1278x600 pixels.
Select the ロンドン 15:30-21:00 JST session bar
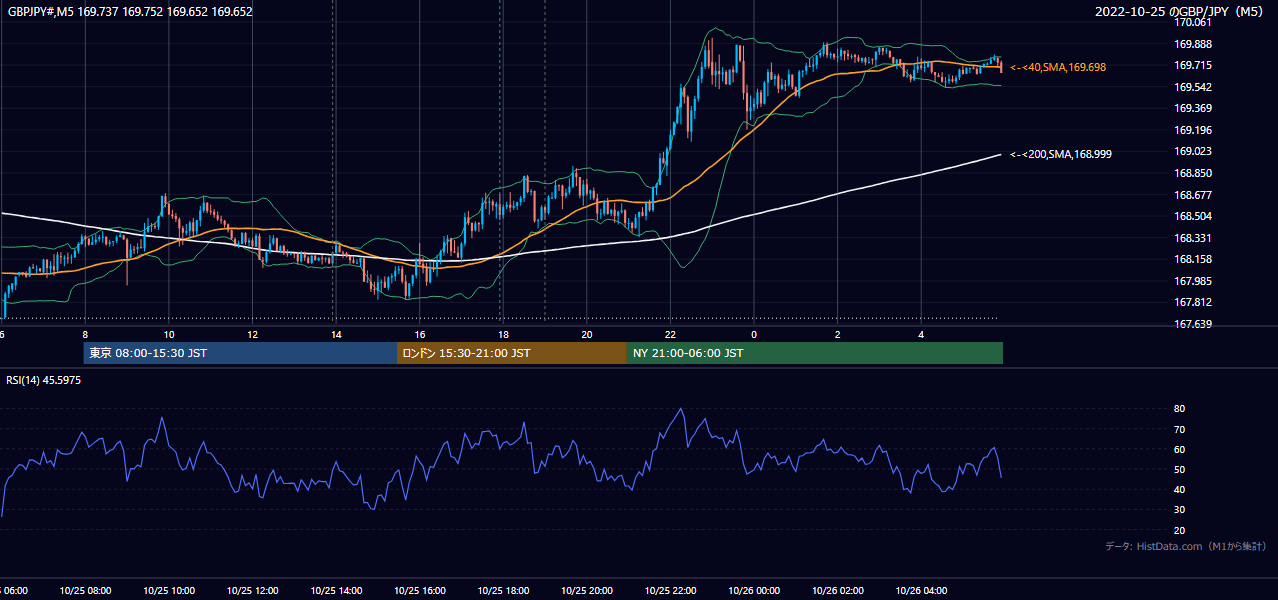click(x=512, y=353)
